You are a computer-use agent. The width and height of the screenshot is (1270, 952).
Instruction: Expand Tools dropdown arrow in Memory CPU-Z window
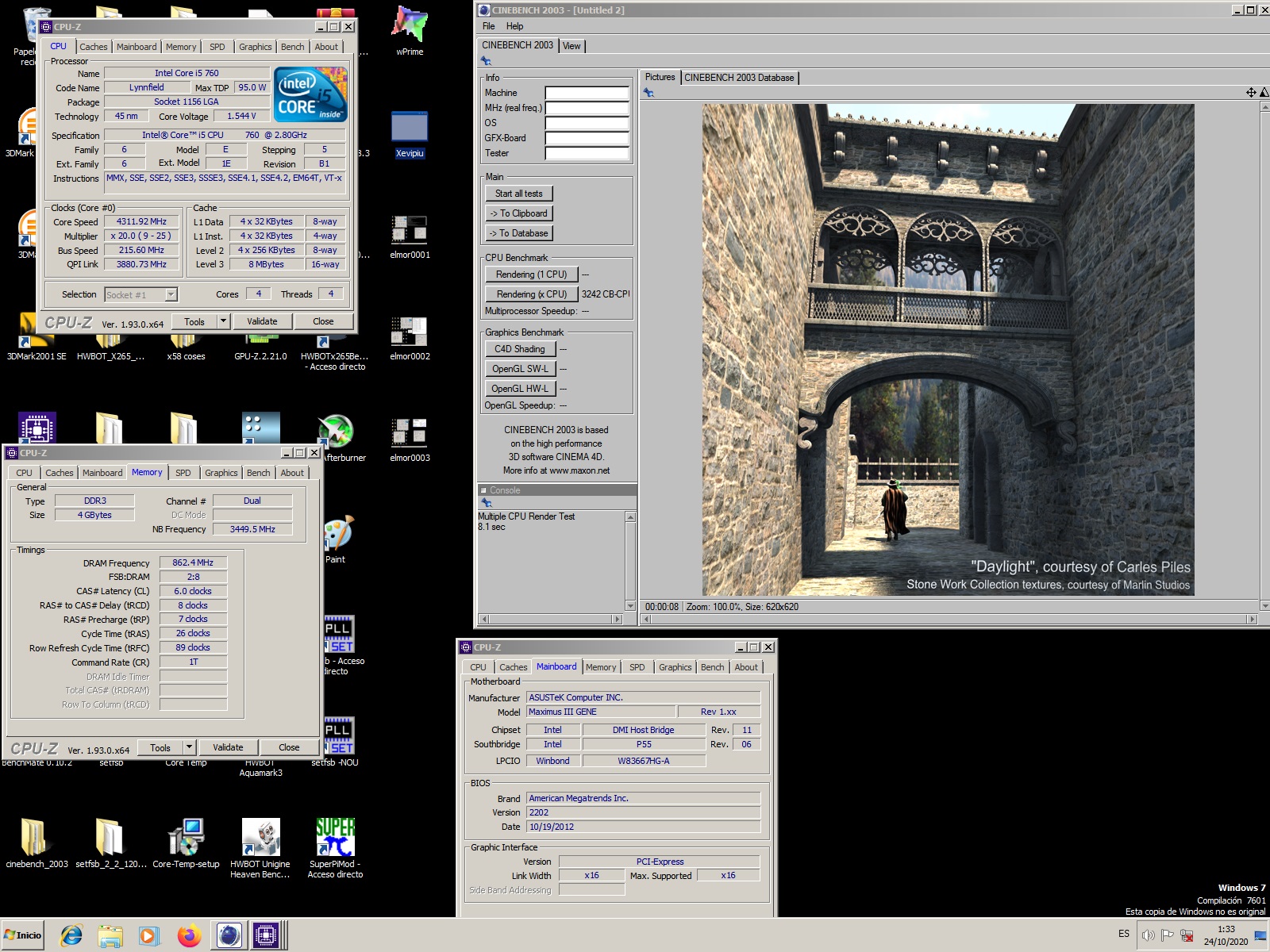pyautogui.click(x=189, y=747)
